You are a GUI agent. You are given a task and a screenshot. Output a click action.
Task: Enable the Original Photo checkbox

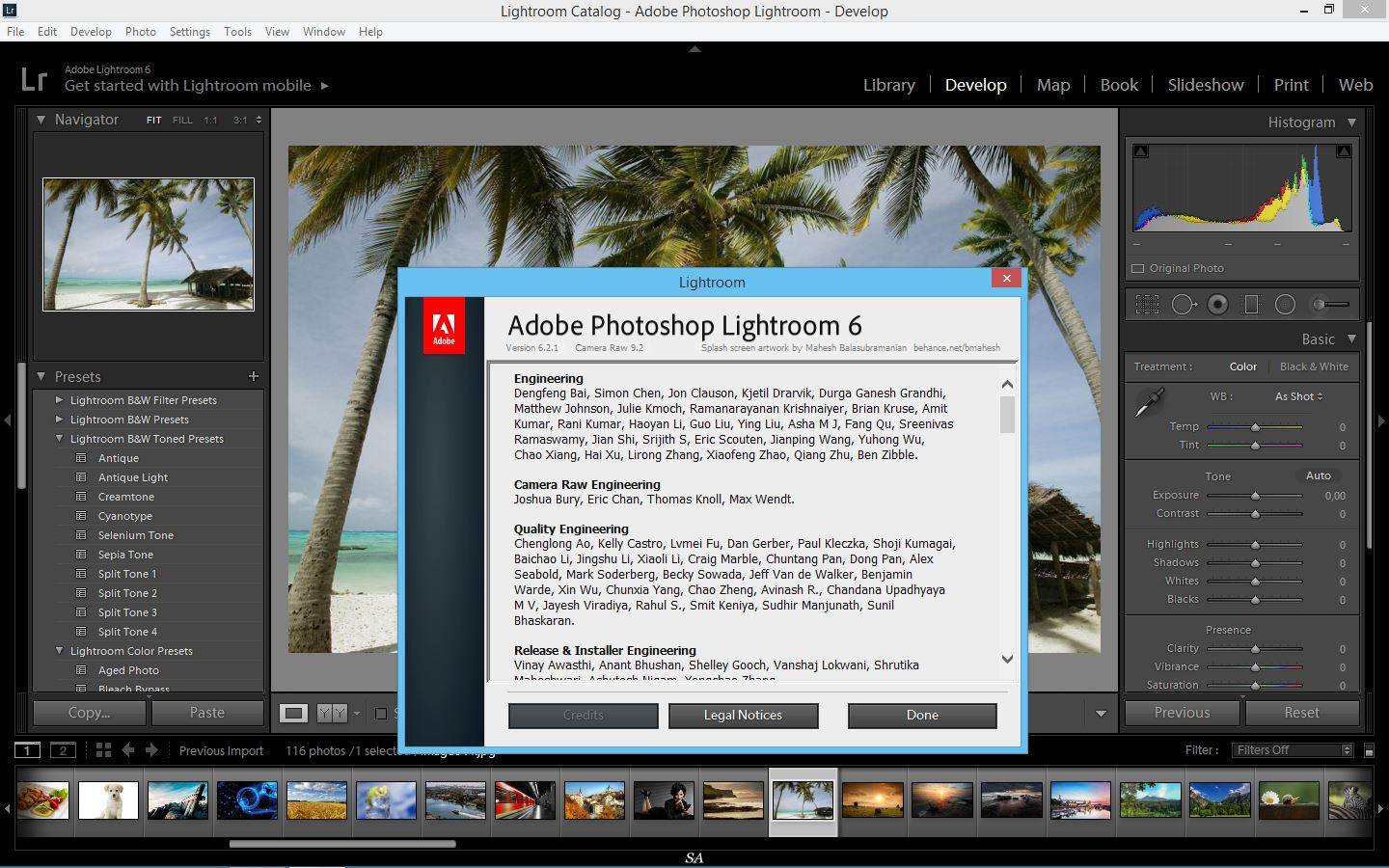coord(1138,268)
